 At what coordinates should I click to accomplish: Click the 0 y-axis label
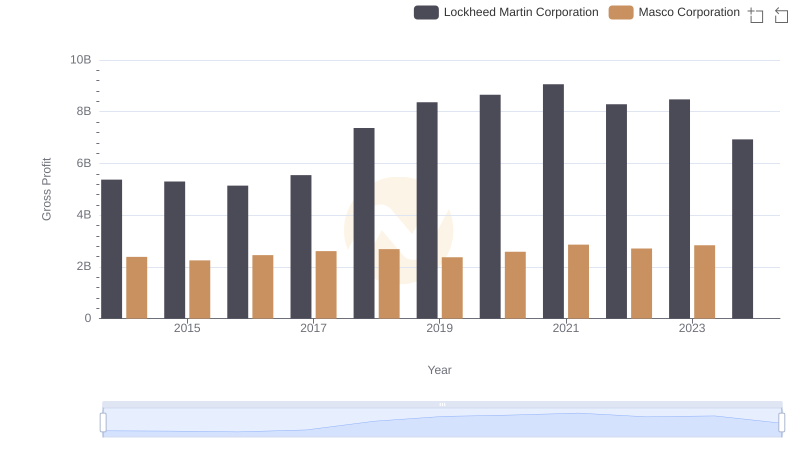click(x=88, y=318)
